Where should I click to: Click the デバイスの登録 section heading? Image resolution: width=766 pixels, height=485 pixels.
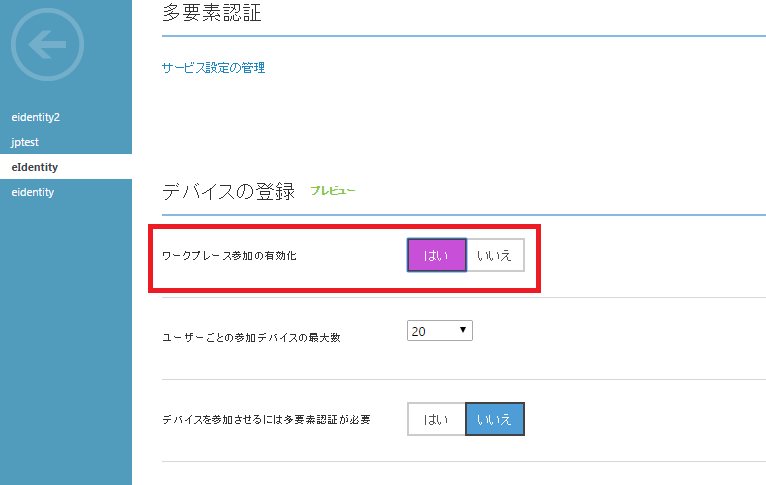tap(228, 191)
